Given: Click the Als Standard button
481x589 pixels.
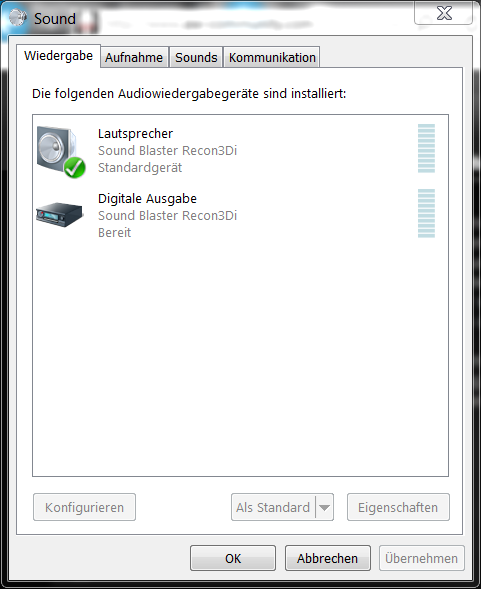Looking at the screenshot, I should click(273, 507).
